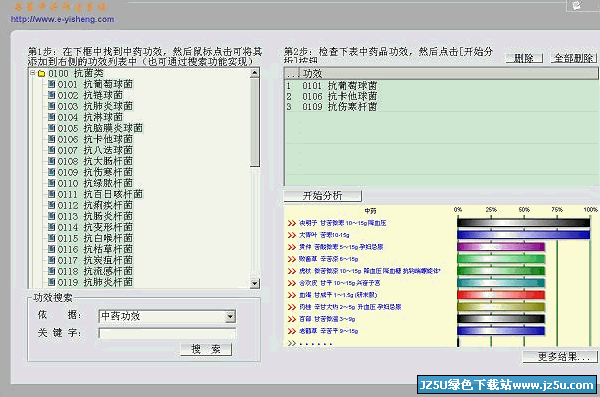Image resolution: width=600 pixels, height=397 pixels.
Task: Click the icon beside 0104 抗淋球菌
Action: [x=52, y=117]
